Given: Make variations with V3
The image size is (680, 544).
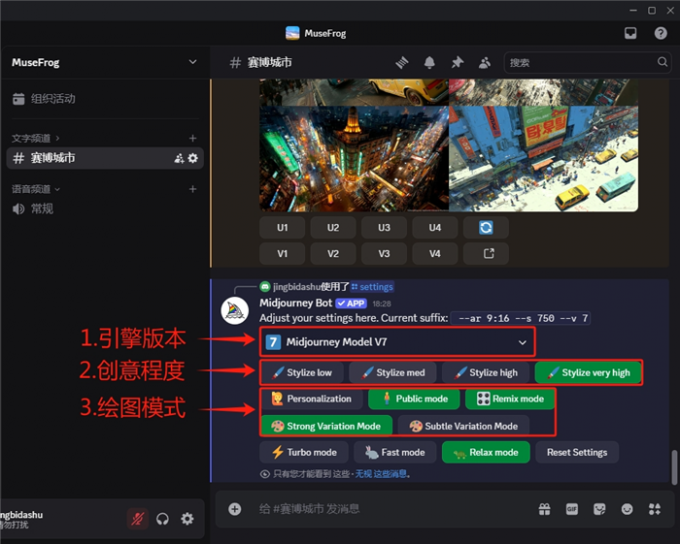Looking at the screenshot, I should click(x=384, y=253).
